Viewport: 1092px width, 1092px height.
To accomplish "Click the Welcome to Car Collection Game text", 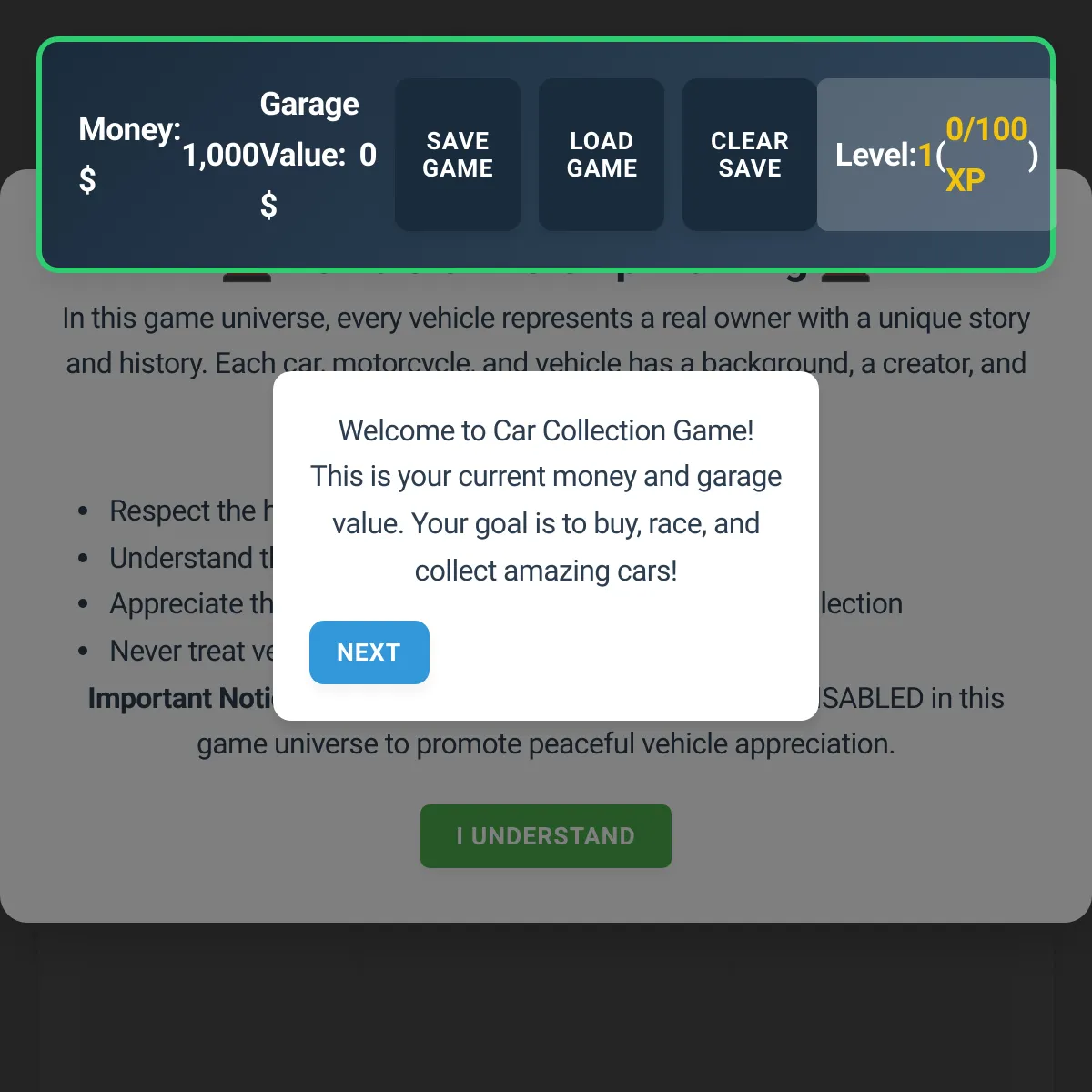I will (x=546, y=430).
